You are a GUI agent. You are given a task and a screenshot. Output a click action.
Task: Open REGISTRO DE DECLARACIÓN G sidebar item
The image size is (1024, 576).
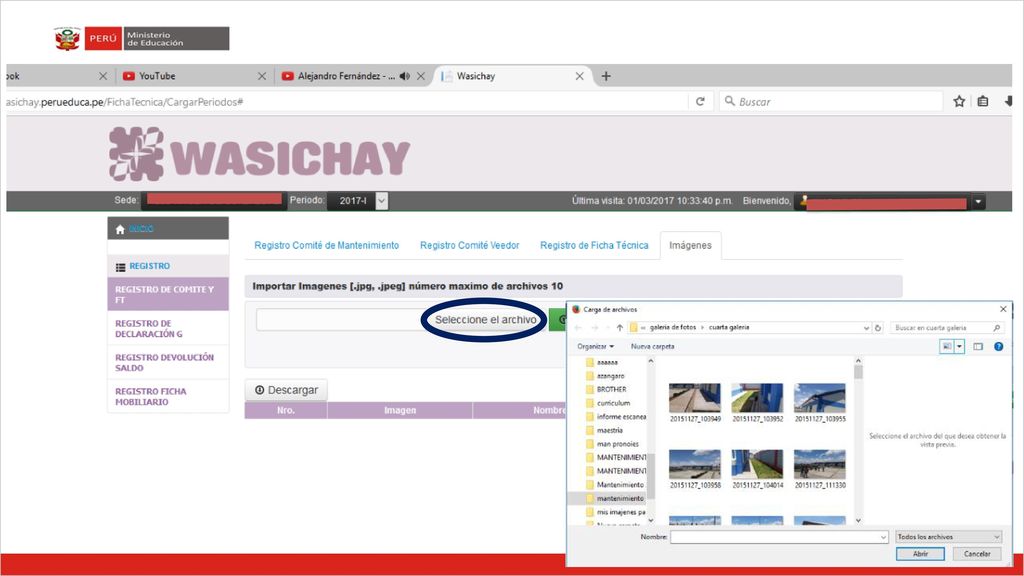168,328
